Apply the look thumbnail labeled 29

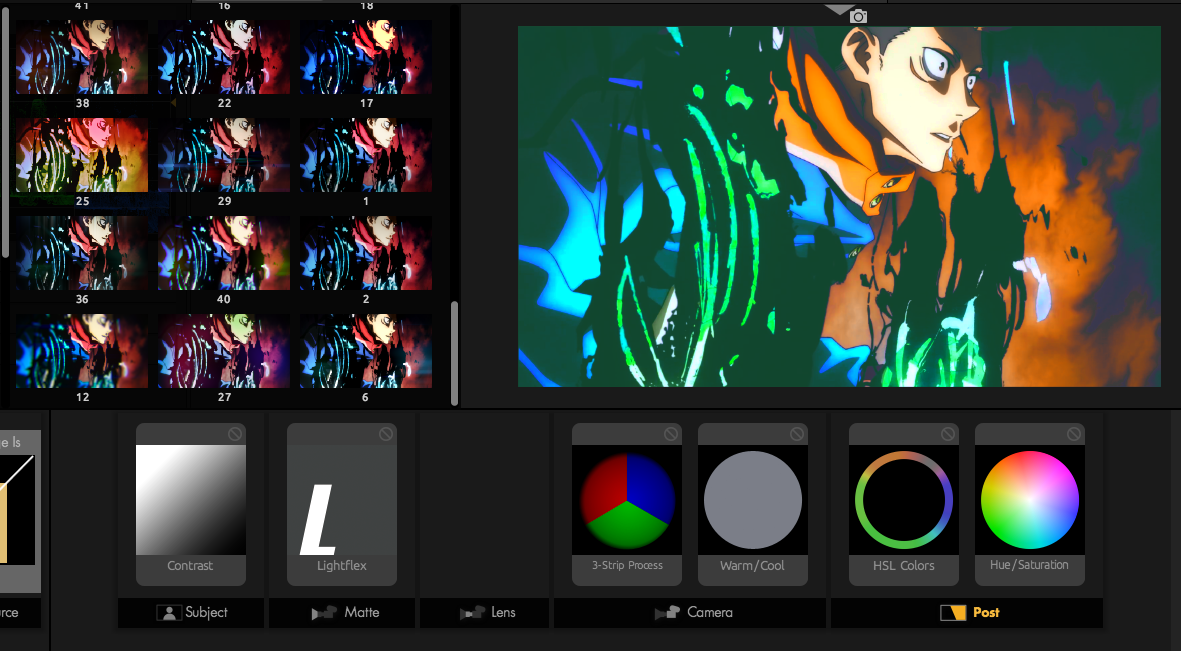(x=224, y=155)
